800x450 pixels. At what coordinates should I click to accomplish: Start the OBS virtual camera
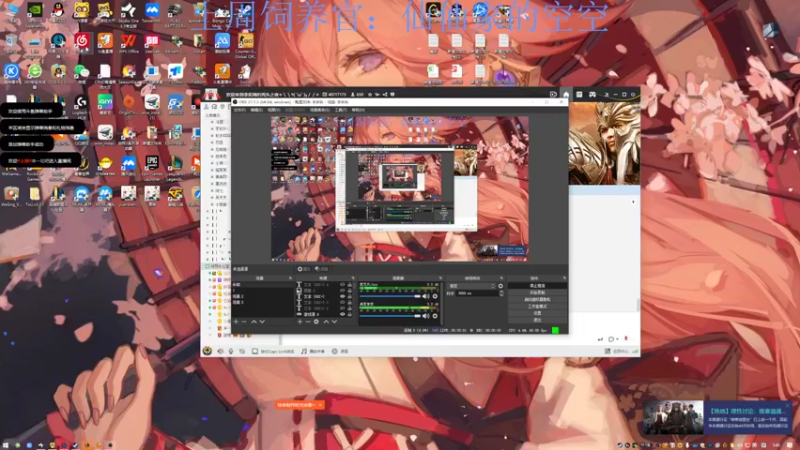click(x=537, y=299)
